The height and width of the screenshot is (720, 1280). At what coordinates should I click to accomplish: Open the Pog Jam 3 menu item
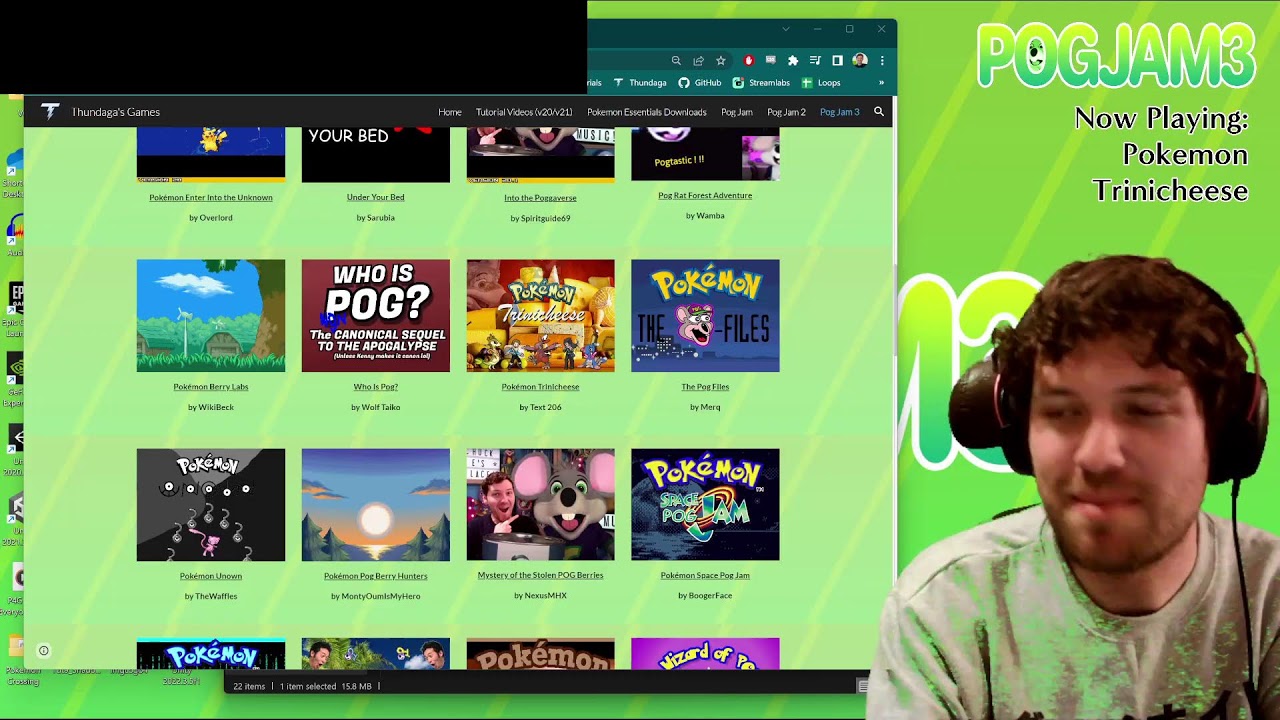pyautogui.click(x=839, y=112)
